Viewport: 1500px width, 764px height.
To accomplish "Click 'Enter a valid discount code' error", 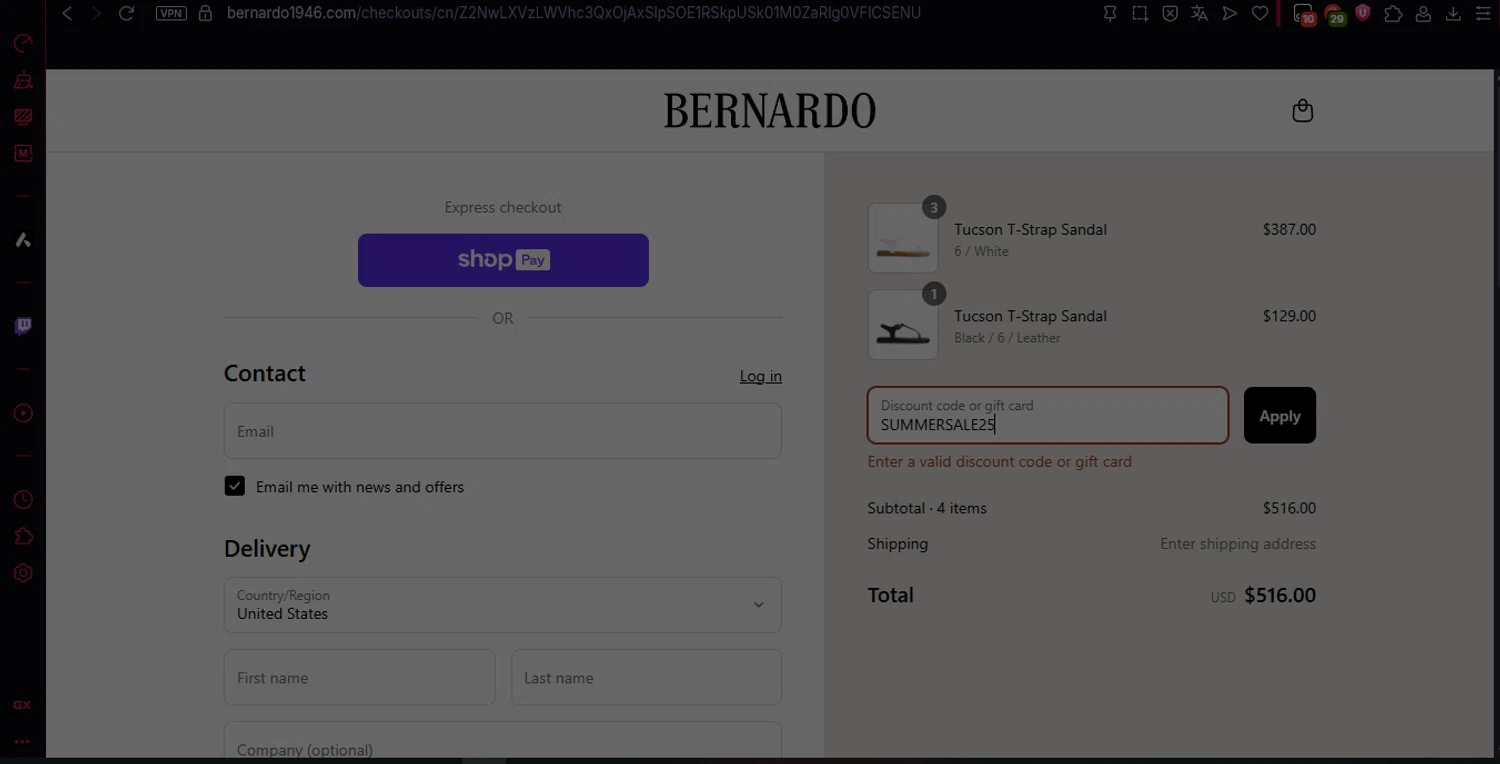I will click(x=1000, y=461).
